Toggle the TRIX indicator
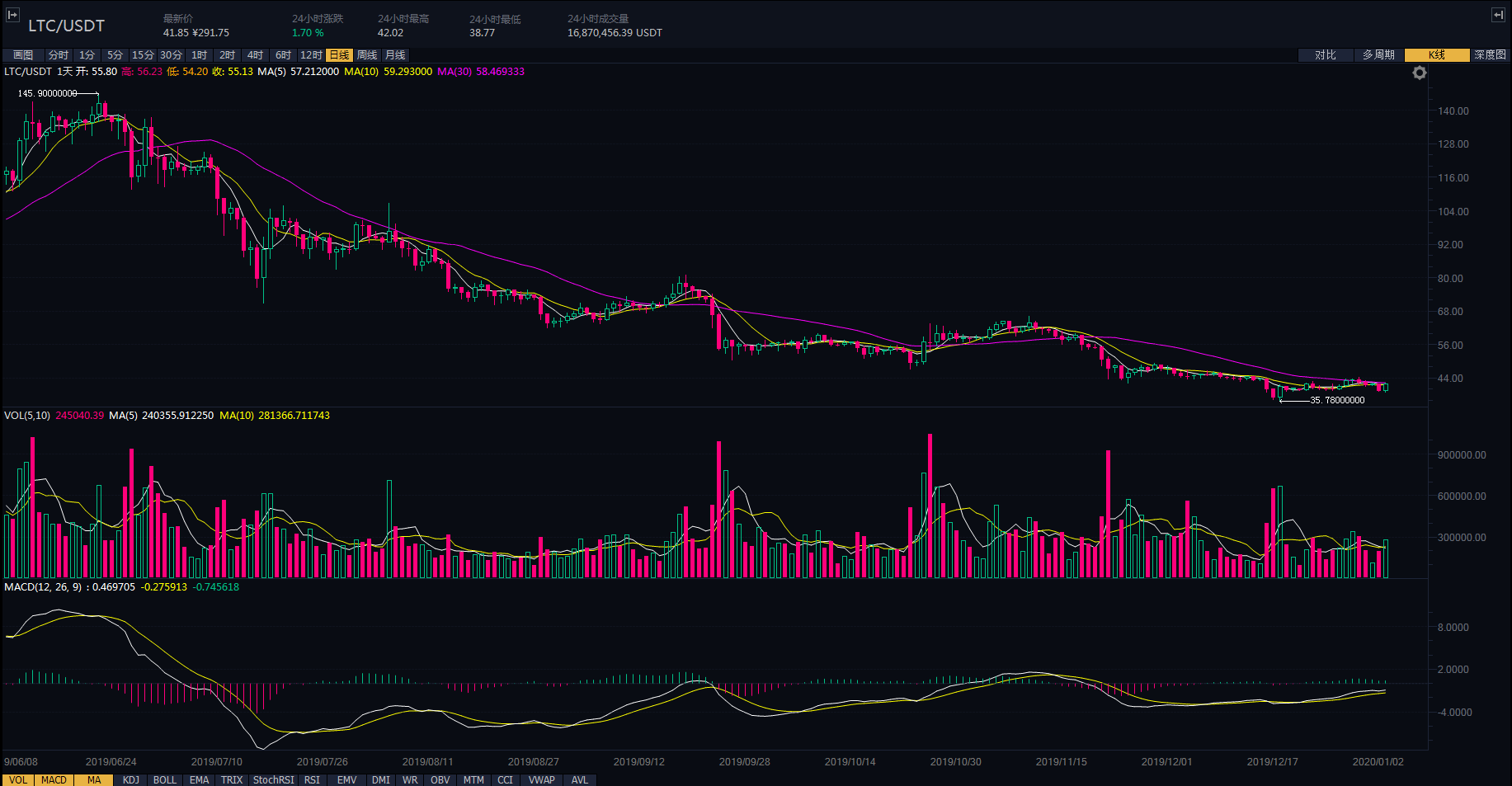Viewport: 1512px width, 786px height. [x=232, y=780]
